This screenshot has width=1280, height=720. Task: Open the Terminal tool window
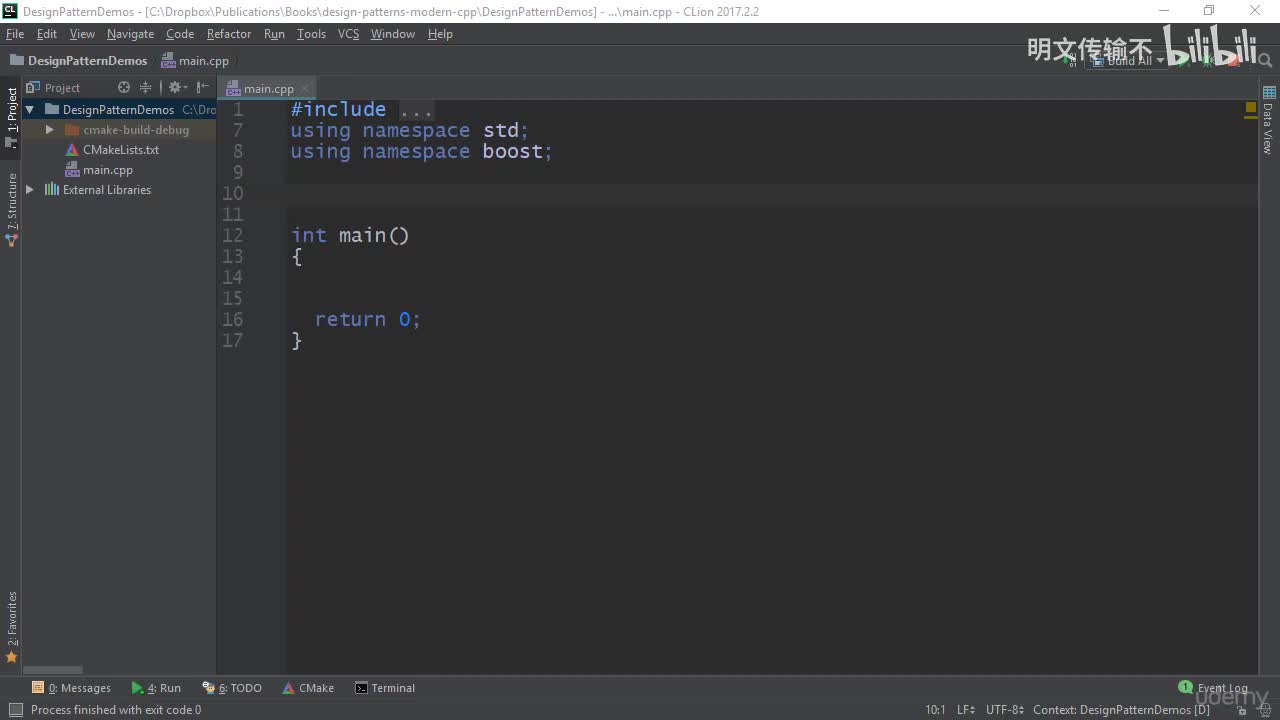pos(385,688)
